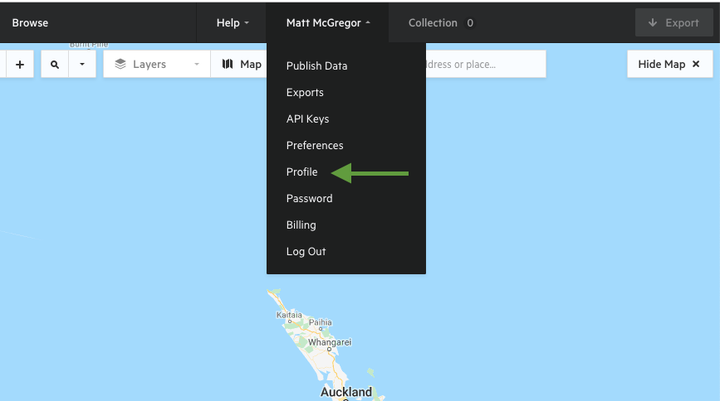Expand the Layers dropdown caret

[x=197, y=64]
